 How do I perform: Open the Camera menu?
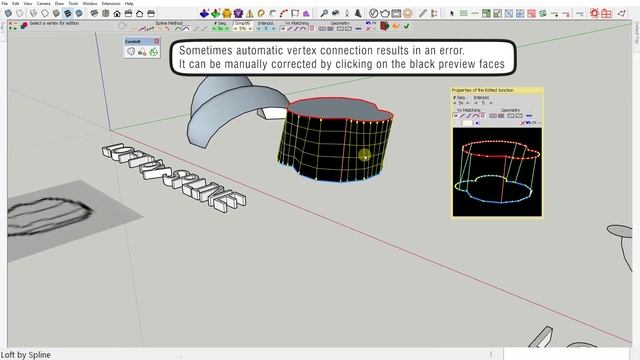click(x=43, y=3)
